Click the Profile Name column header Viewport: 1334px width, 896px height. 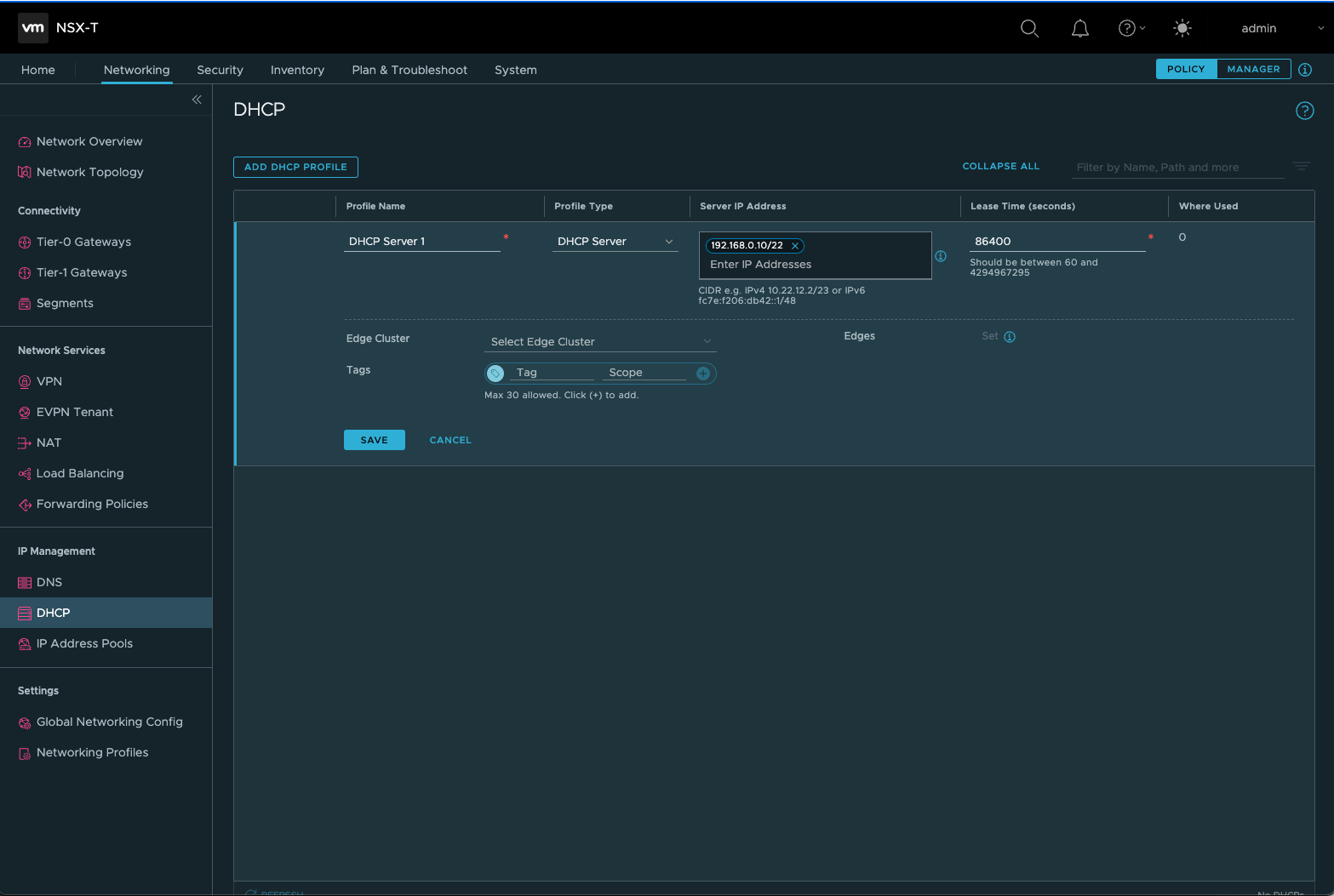click(x=375, y=206)
